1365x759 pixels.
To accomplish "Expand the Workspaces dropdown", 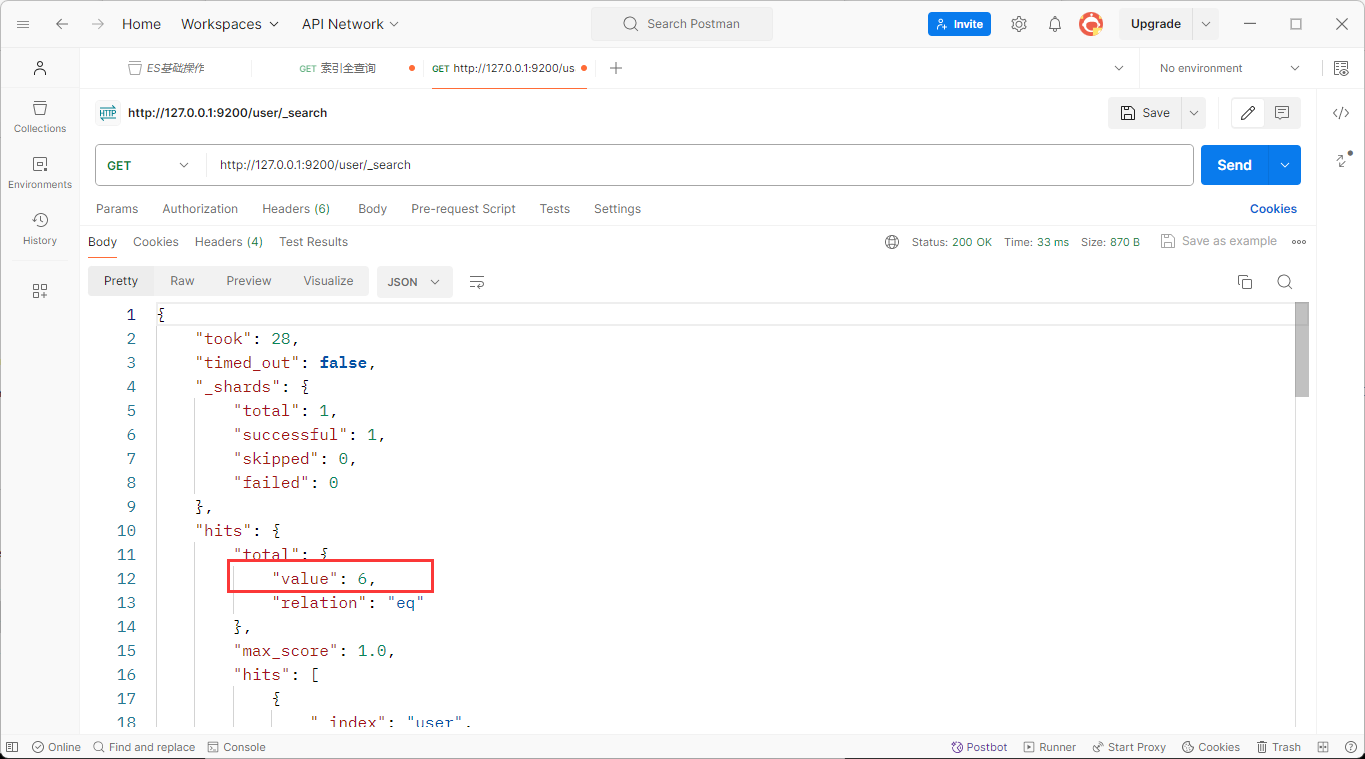I will click(x=231, y=24).
